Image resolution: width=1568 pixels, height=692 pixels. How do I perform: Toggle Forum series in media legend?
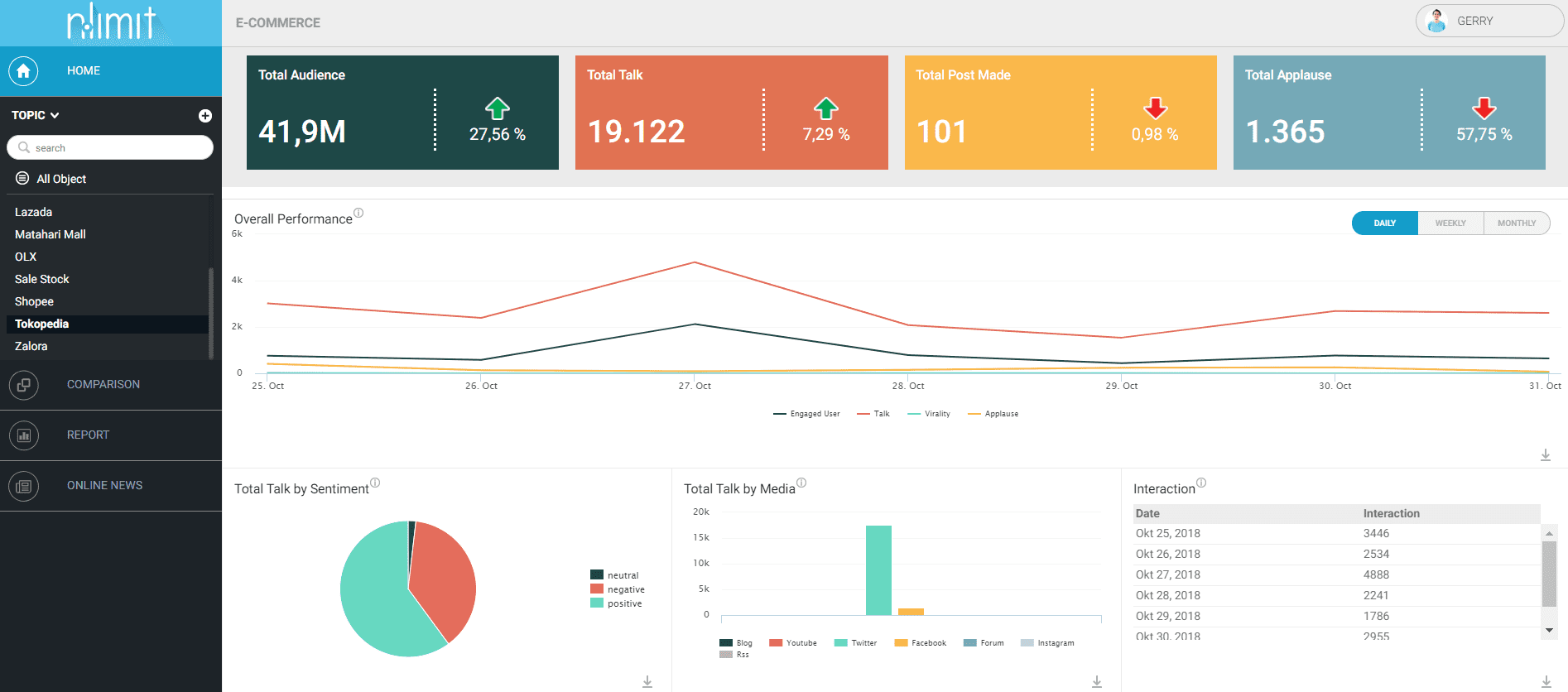tap(984, 643)
